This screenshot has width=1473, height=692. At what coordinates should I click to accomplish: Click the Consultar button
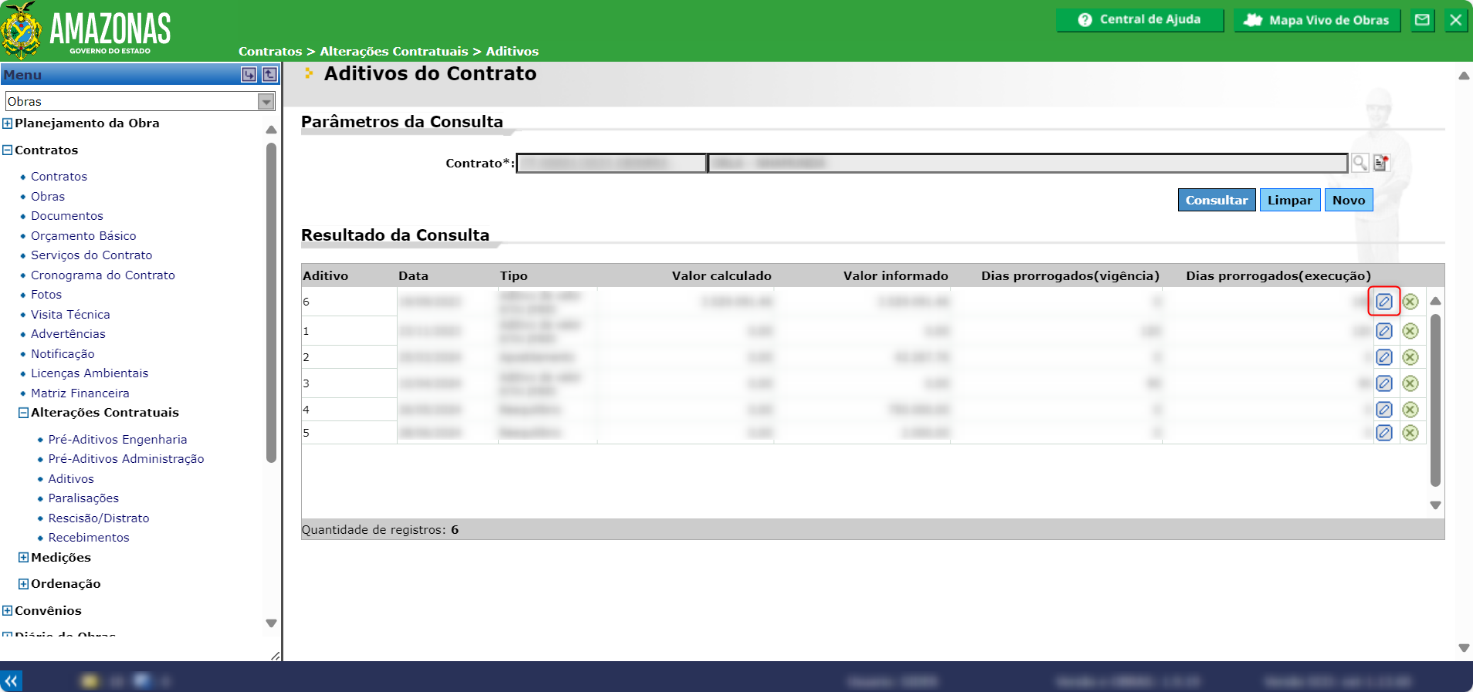click(1217, 200)
